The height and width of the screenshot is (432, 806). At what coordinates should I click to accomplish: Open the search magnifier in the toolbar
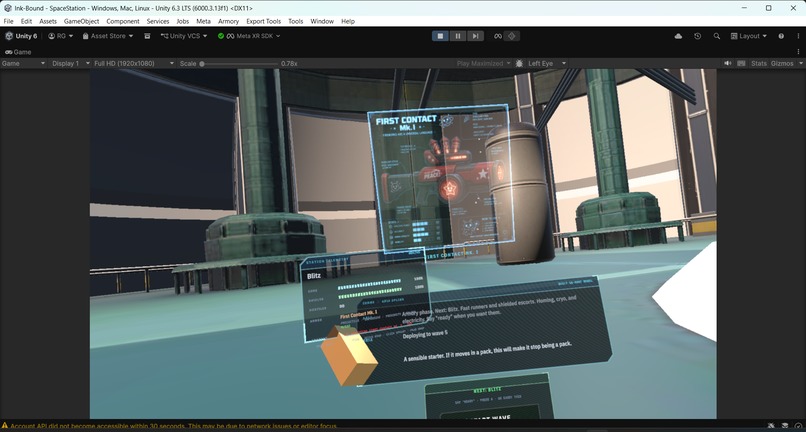click(x=717, y=36)
